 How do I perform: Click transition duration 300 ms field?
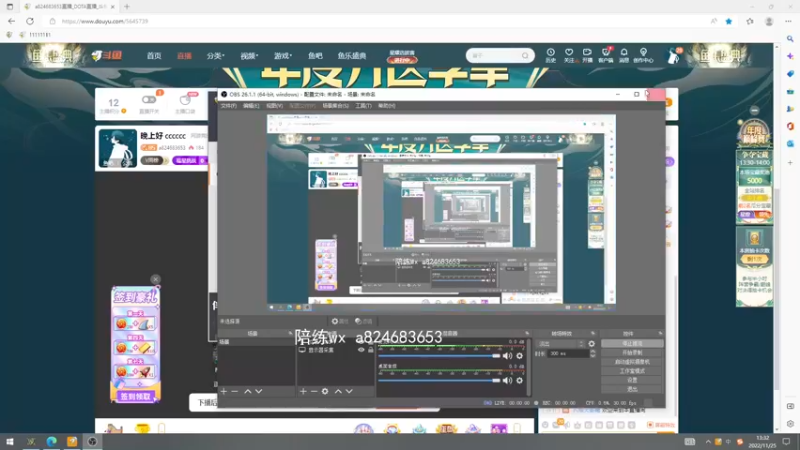point(568,354)
